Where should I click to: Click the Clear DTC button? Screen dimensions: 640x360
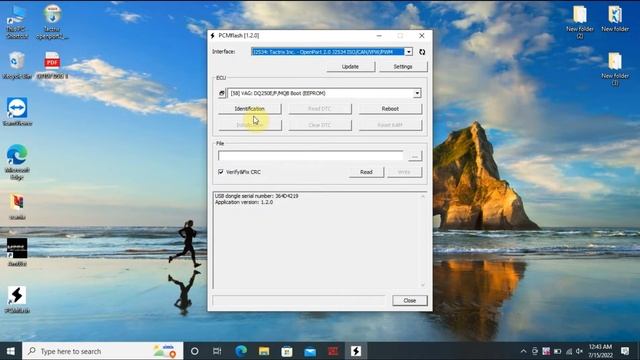point(320,125)
